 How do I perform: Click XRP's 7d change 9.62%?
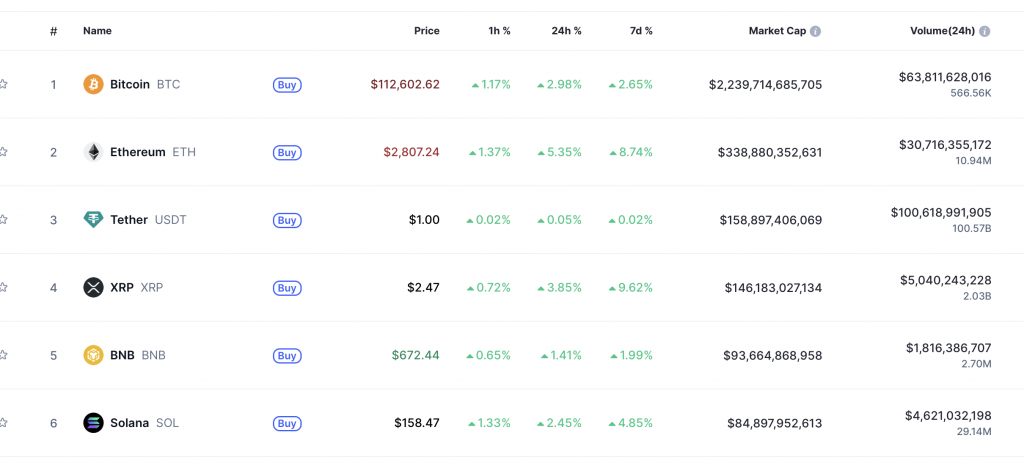point(631,287)
